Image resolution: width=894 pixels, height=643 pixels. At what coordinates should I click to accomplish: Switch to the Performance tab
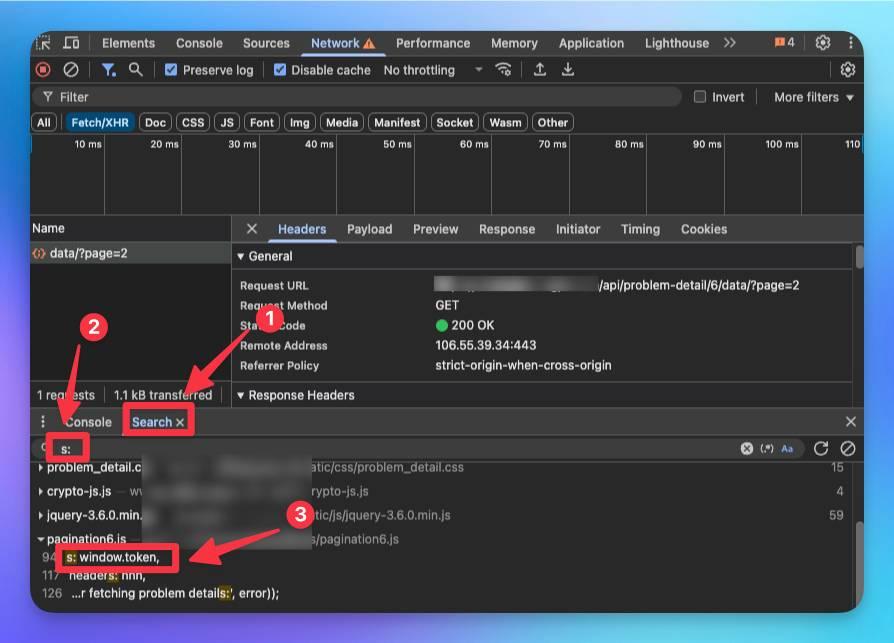click(x=433, y=43)
